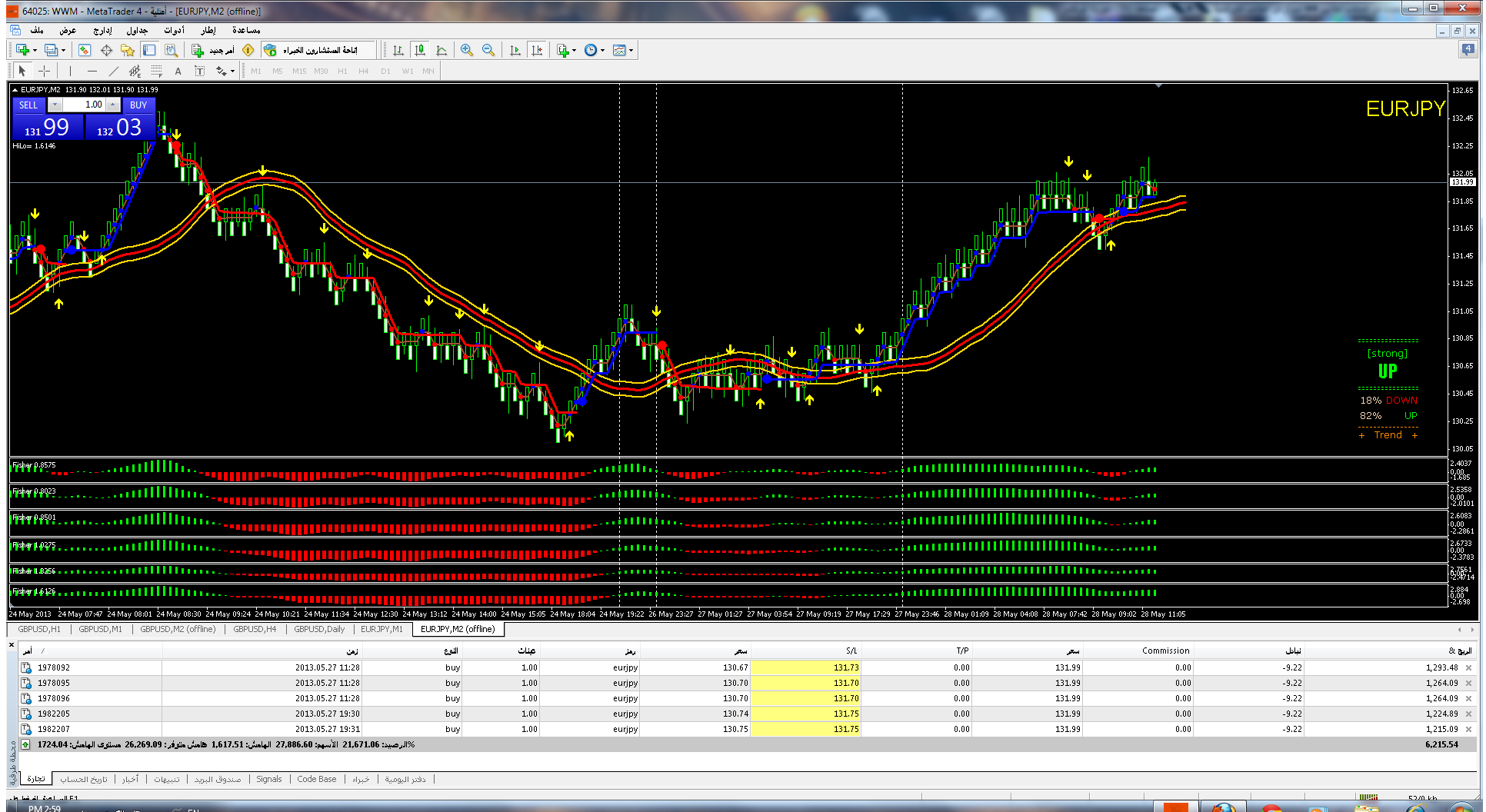Increase lot volume with up arrow
1486x812 pixels.
pos(112,105)
